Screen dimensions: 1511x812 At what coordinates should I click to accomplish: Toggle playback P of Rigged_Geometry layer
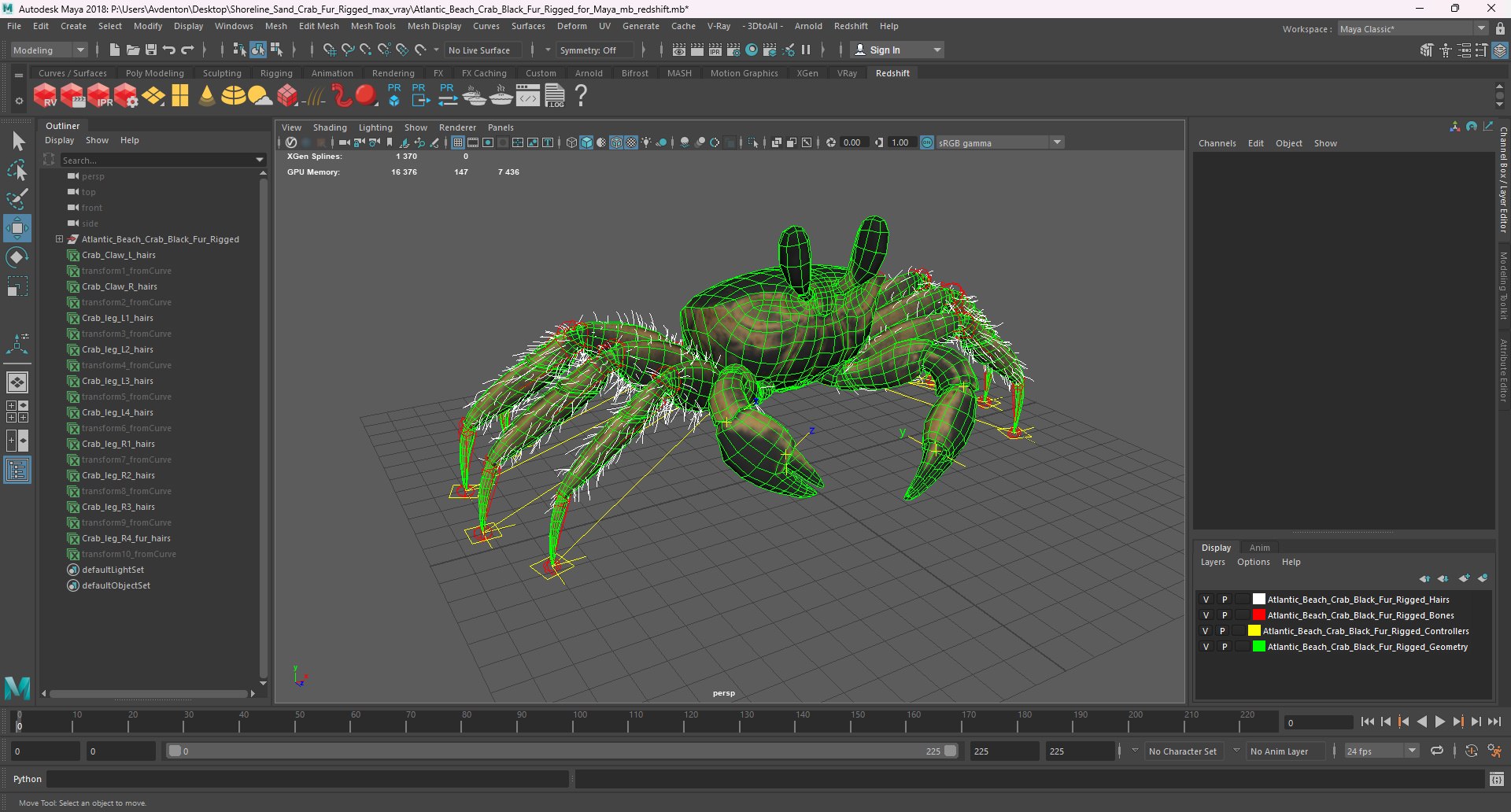click(x=1225, y=647)
